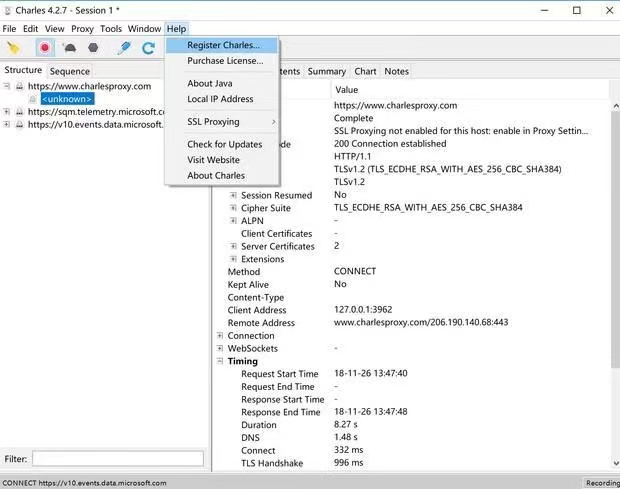Expand the Extensions row
This screenshot has height=489, width=620.
tap(233, 259)
